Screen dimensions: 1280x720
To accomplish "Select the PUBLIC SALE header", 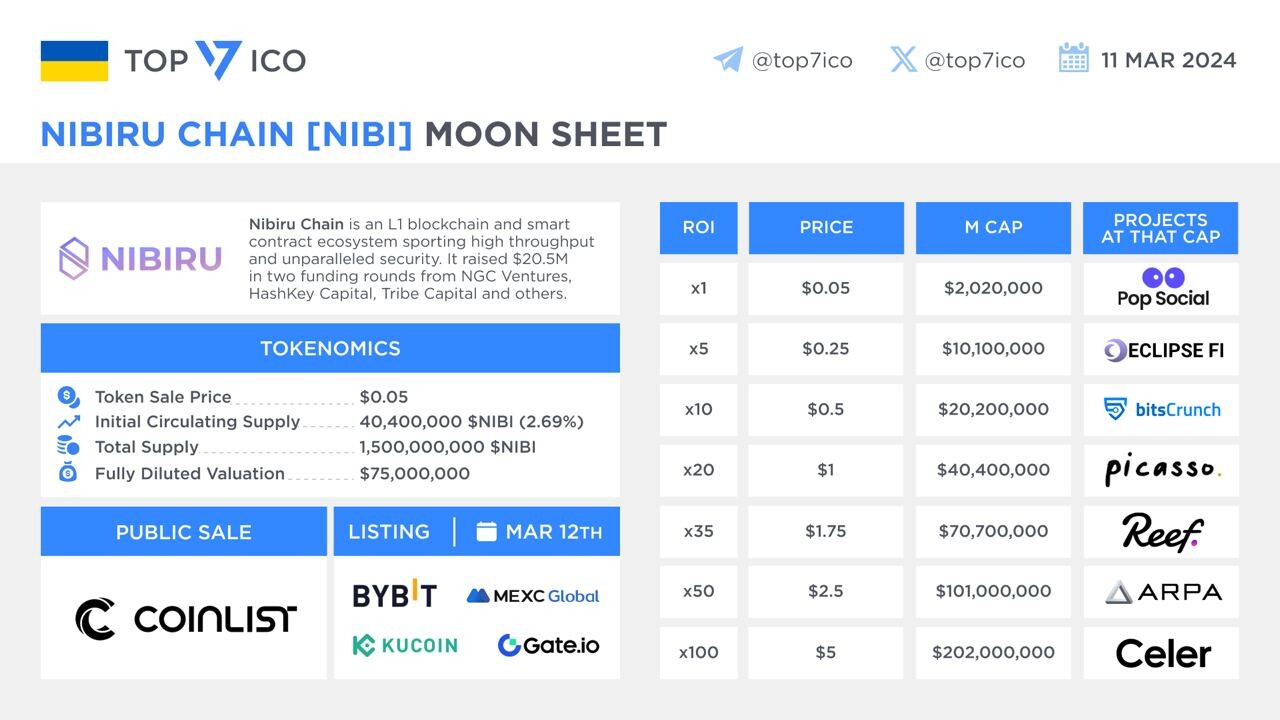I will point(184,531).
